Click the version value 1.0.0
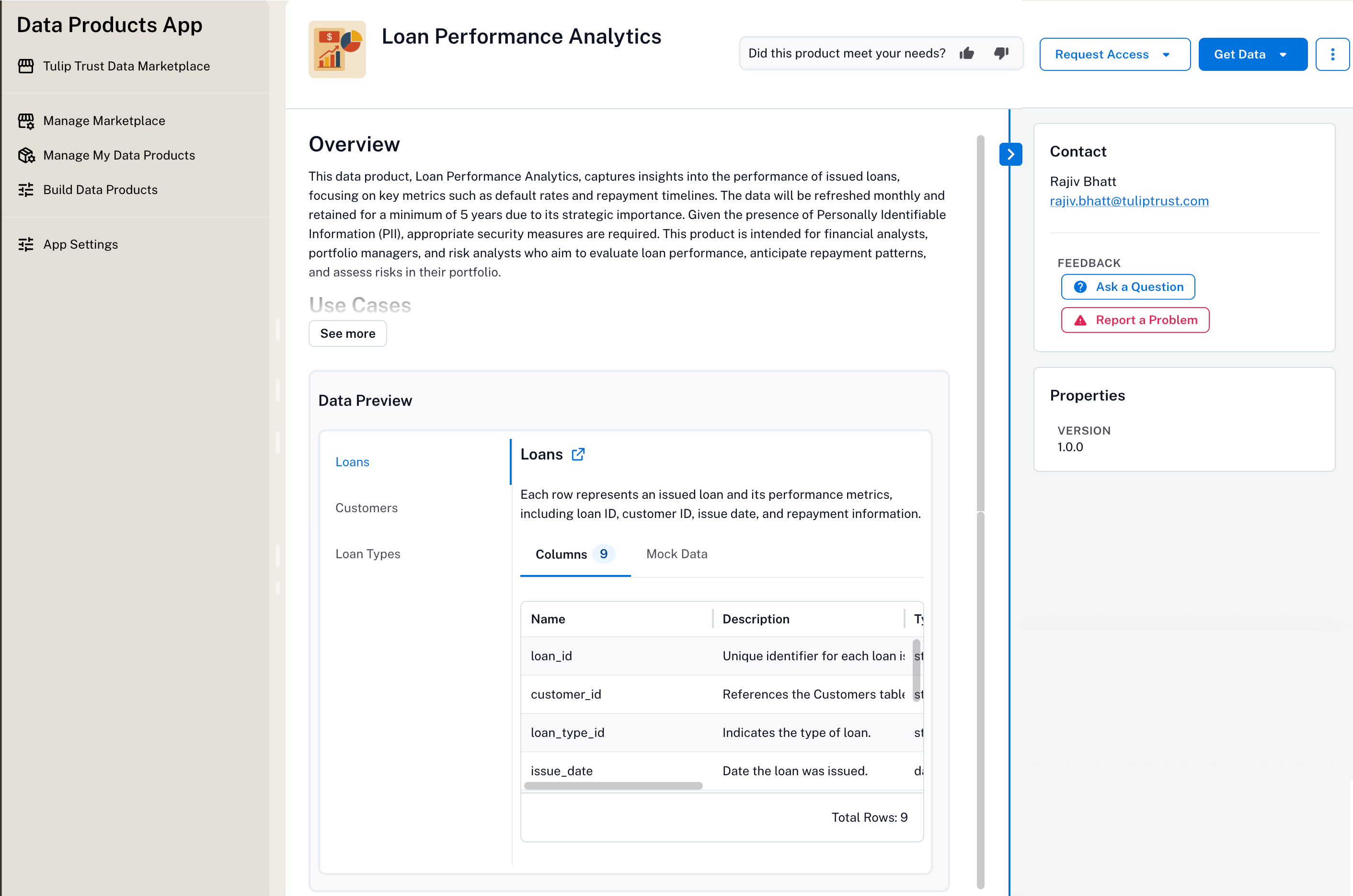This screenshot has height=896, width=1353. 1069,448
